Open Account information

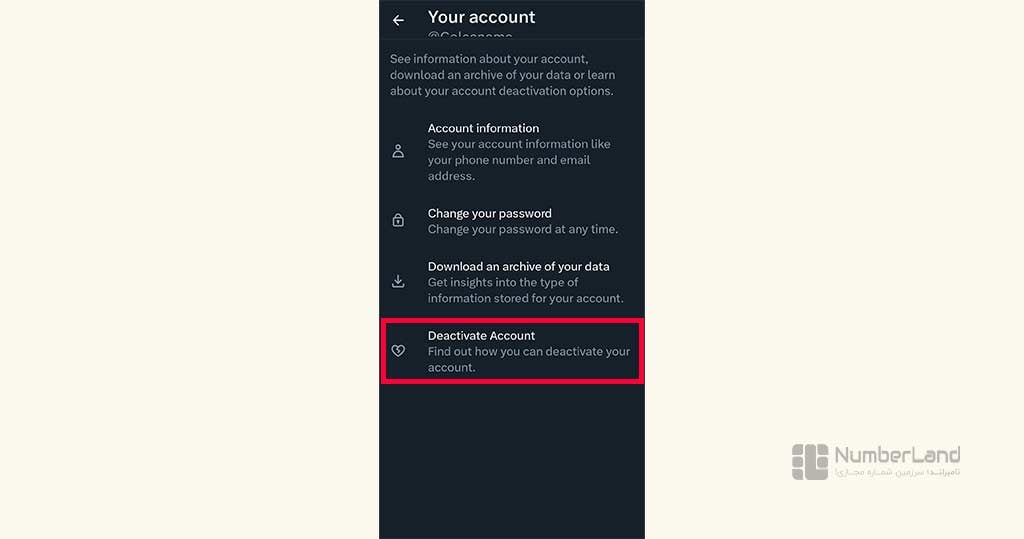512,152
